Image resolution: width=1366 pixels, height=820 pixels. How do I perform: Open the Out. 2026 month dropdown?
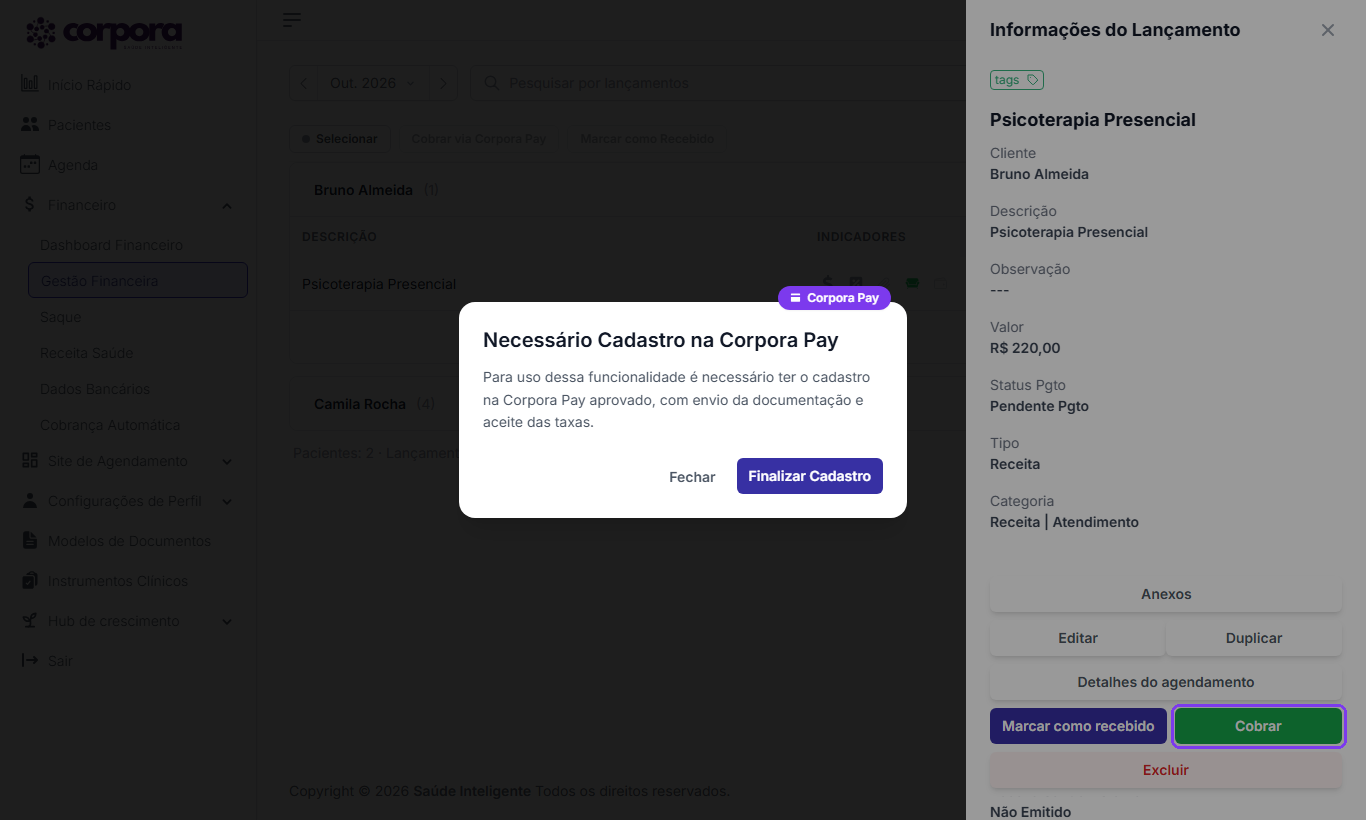pyautogui.click(x=373, y=83)
